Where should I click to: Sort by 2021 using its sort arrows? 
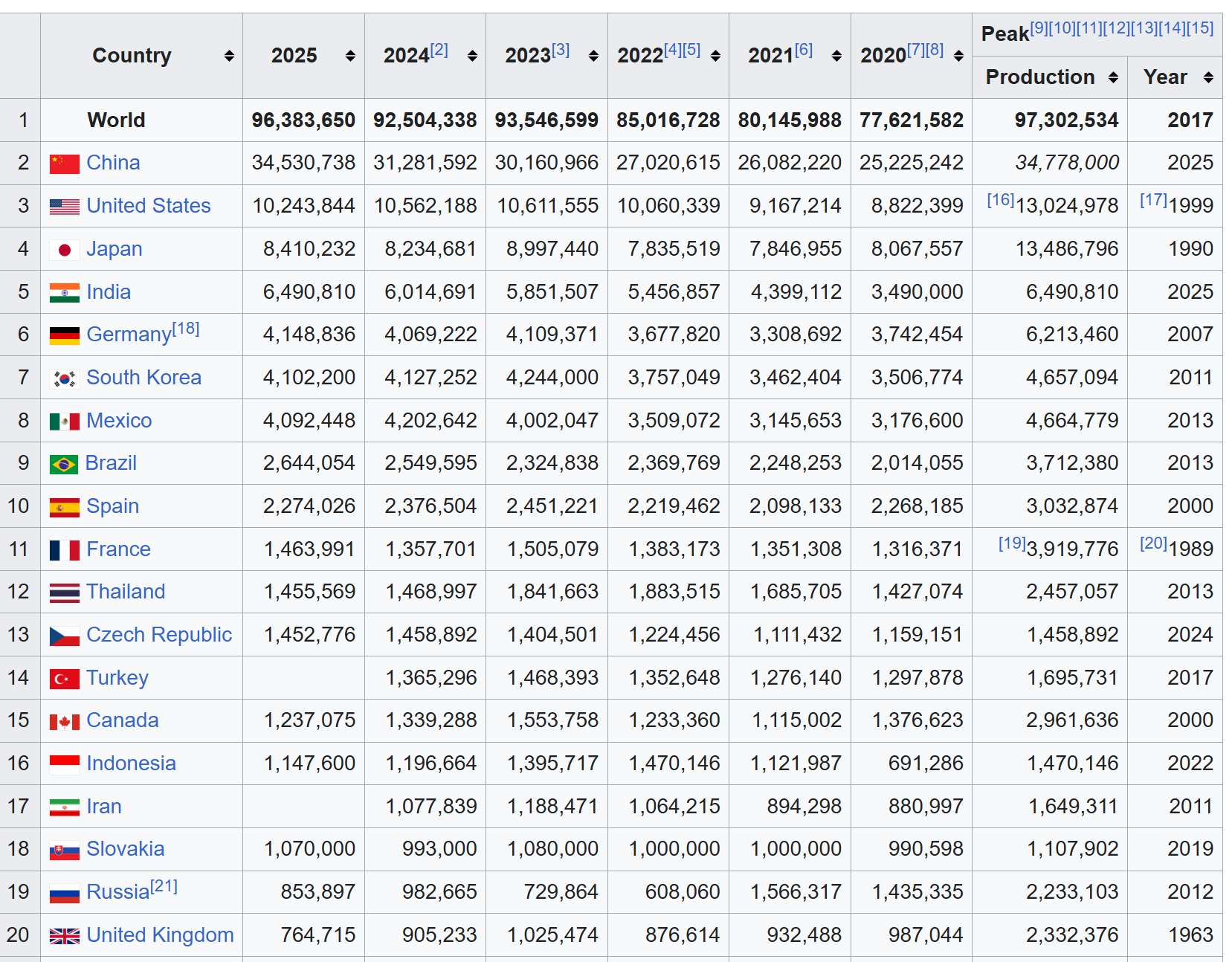click(836, 56)
